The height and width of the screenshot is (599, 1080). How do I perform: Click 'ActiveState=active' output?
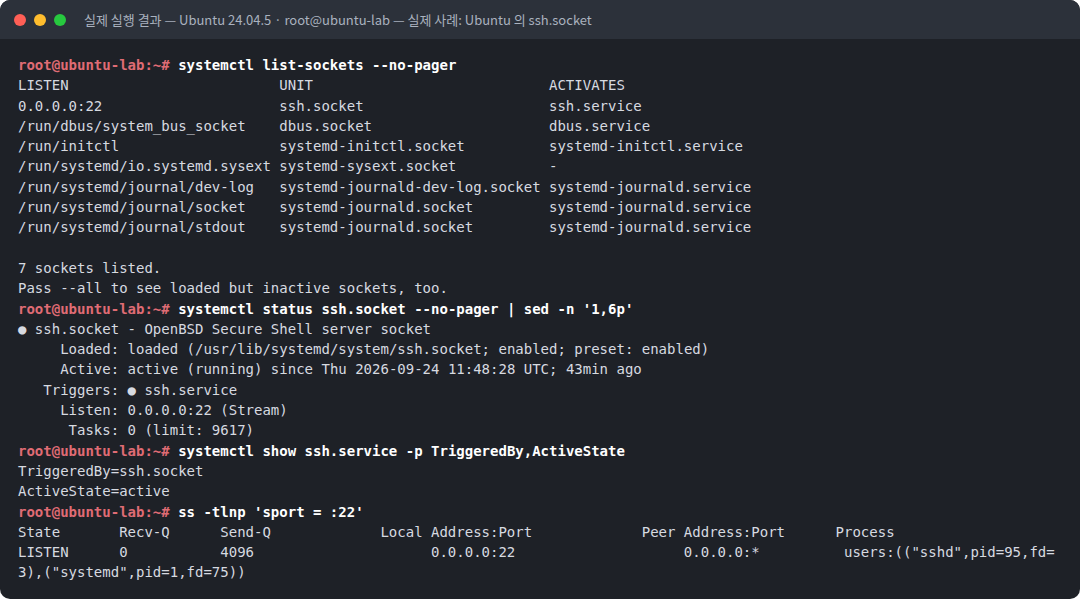[94, 491]
